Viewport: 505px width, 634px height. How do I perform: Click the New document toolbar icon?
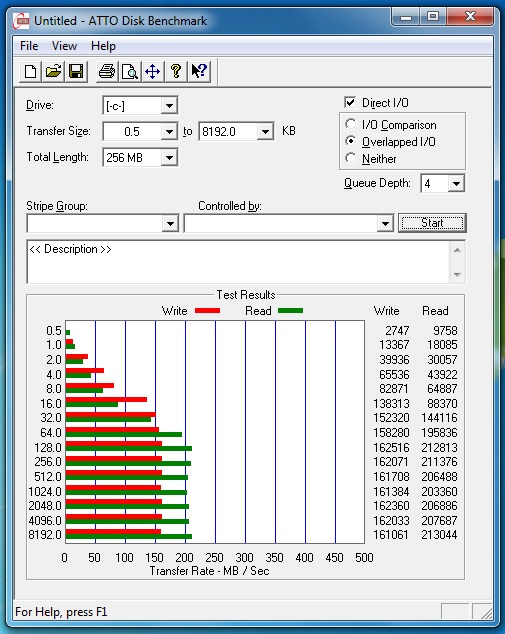point(31,72)
